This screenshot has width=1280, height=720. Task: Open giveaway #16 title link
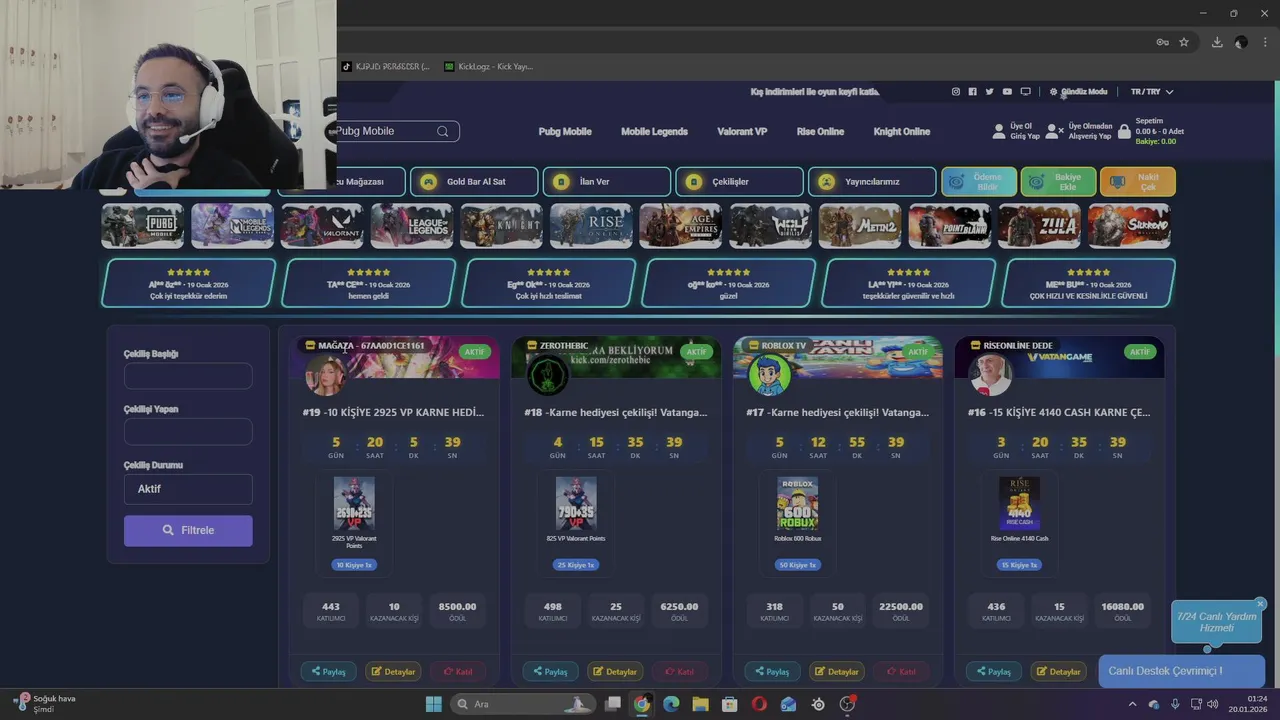[x=1059, y=412]
